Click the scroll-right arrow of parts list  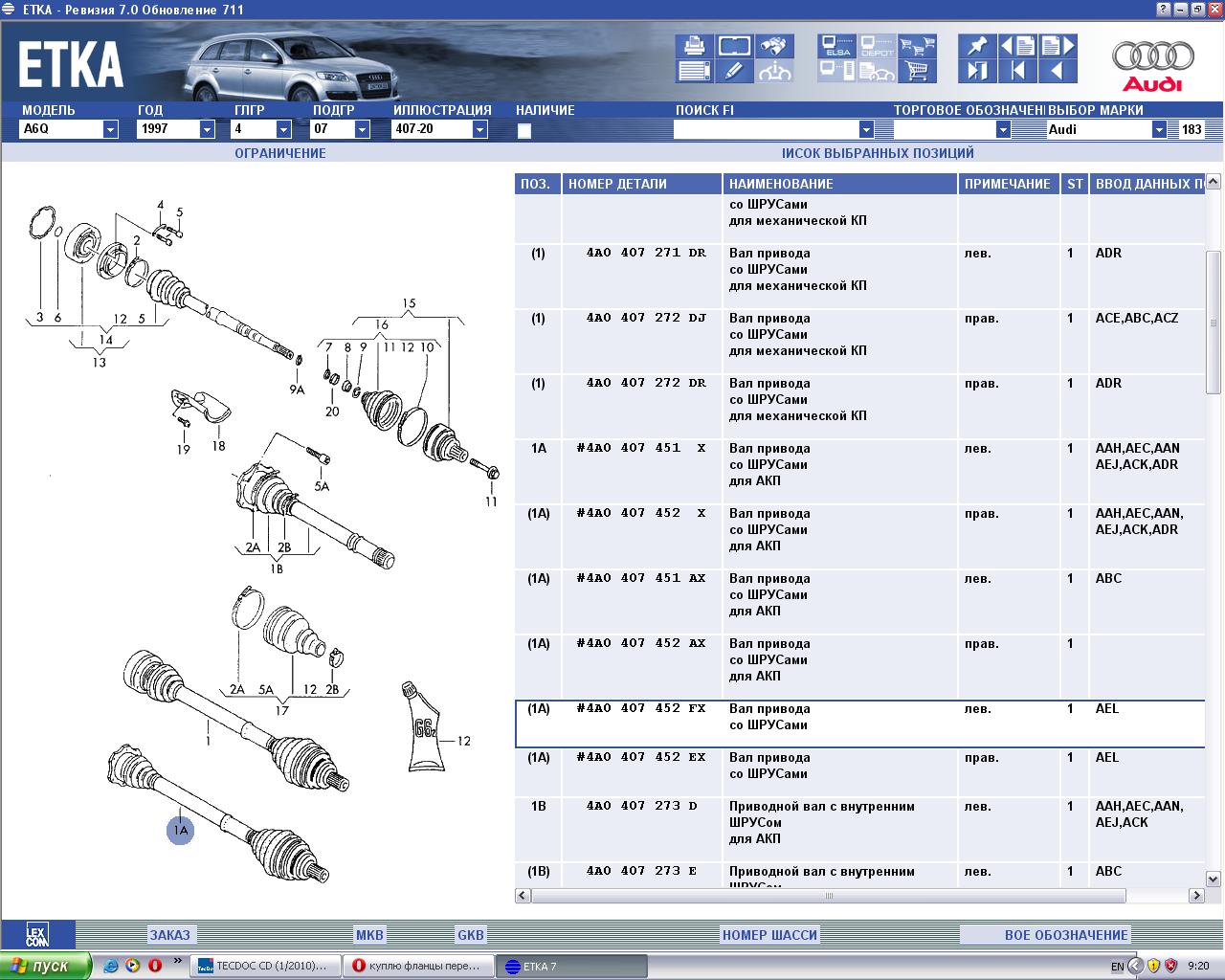pyautogui.click(x=1196, y=896)
